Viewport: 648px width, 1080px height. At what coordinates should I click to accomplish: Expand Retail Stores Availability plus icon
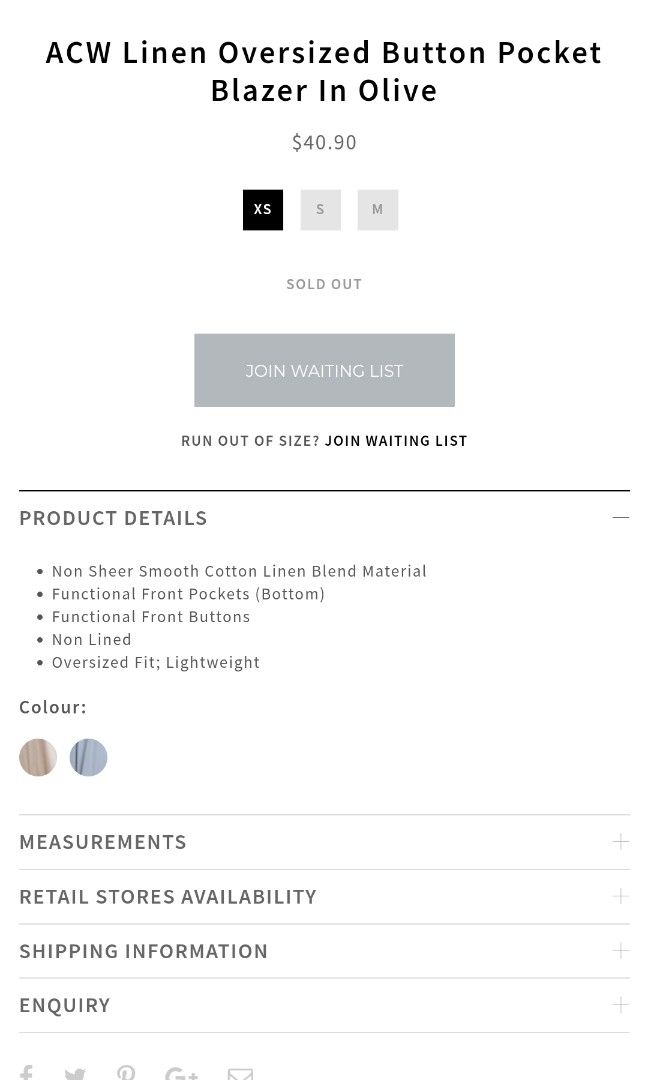621,896
